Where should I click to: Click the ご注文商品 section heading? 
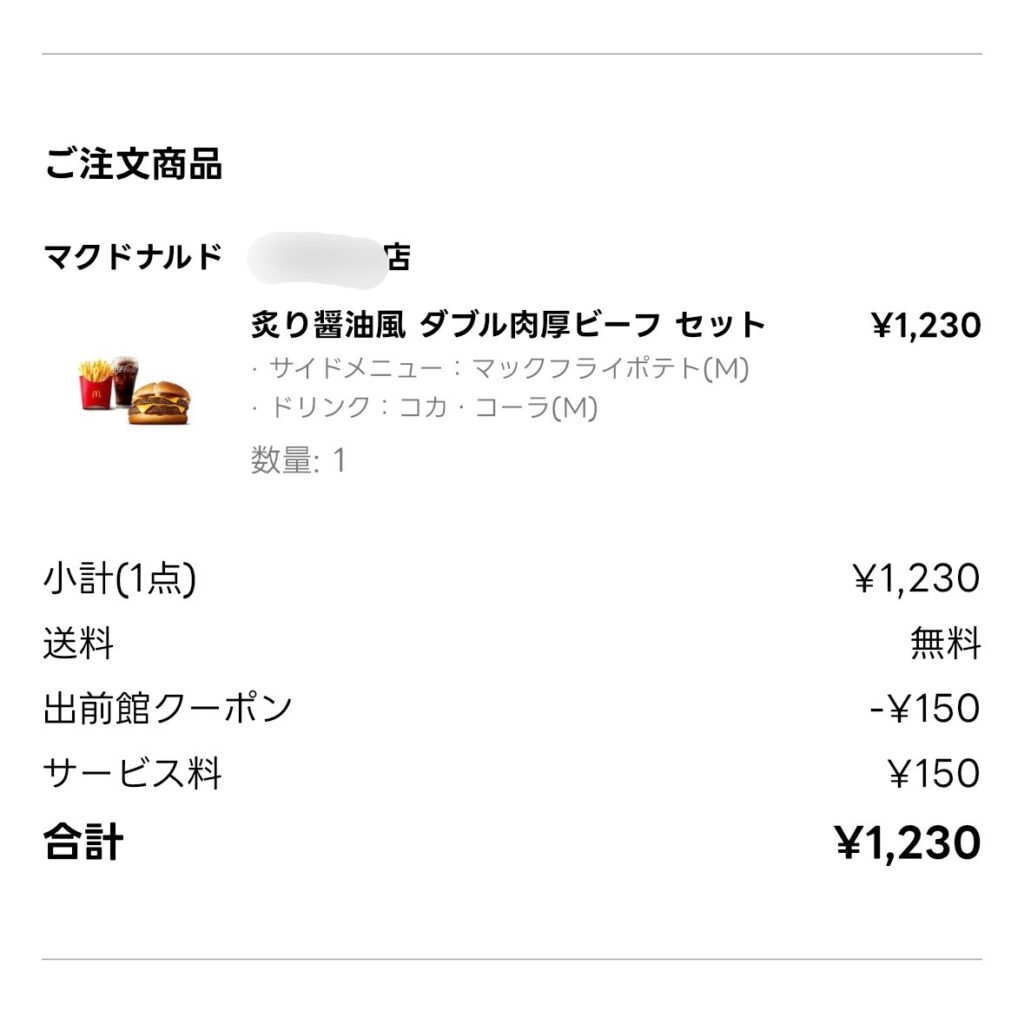coord(133,165)
